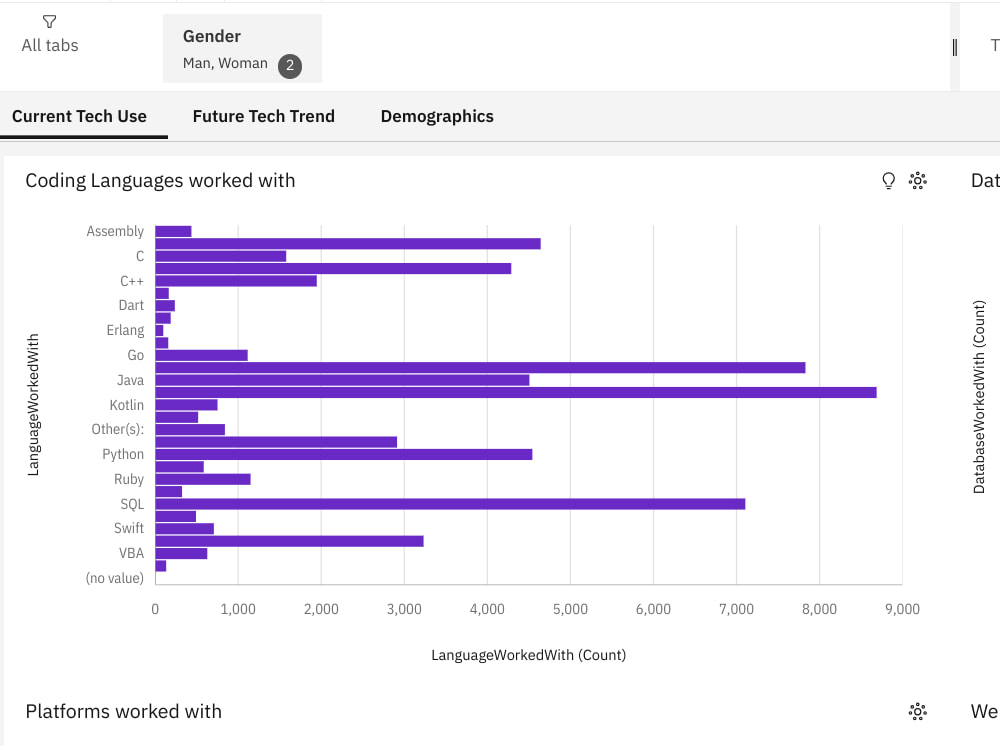Open the Gender filter count badge

point(291,66)
